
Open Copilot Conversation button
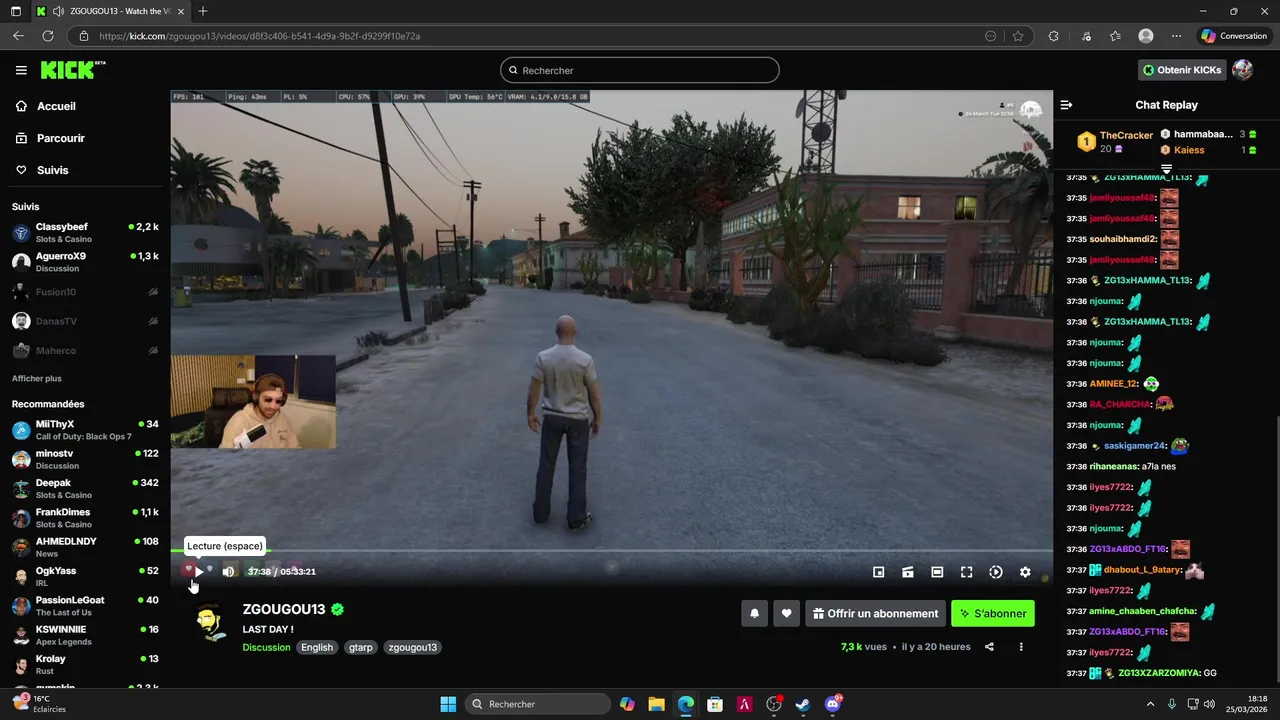coord(1234,36)
